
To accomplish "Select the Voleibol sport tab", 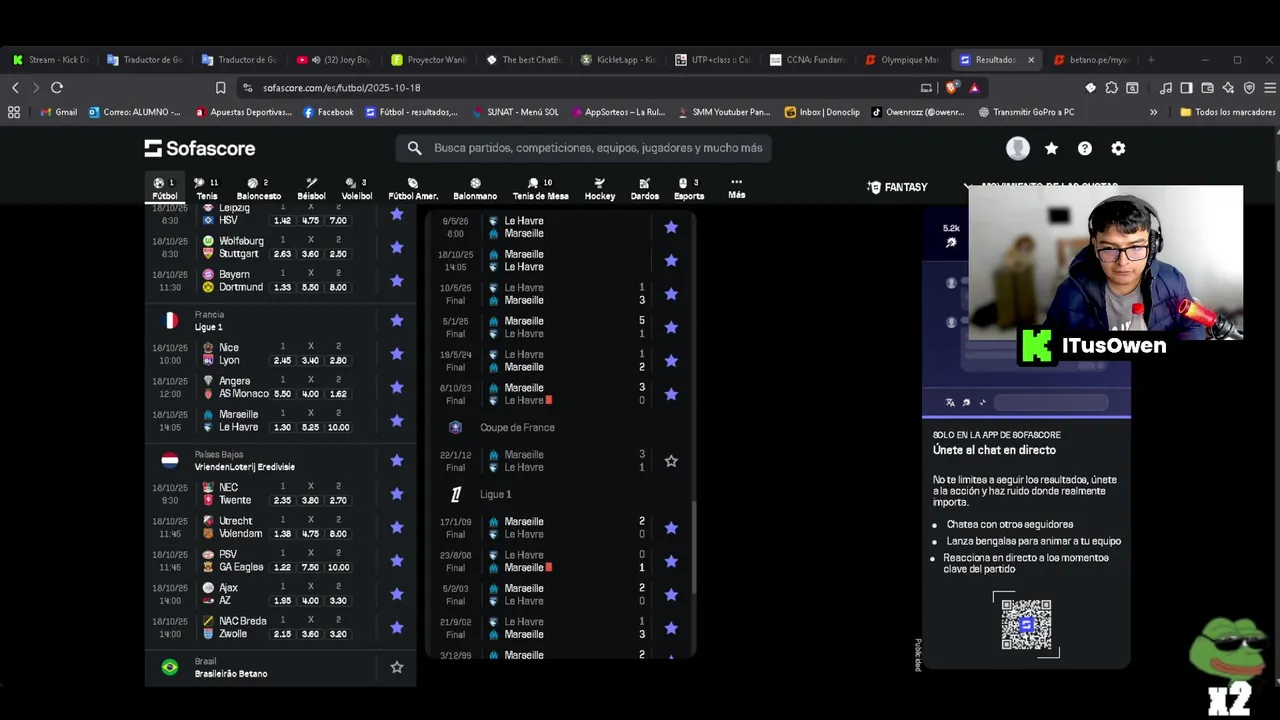I will (357, 189).
